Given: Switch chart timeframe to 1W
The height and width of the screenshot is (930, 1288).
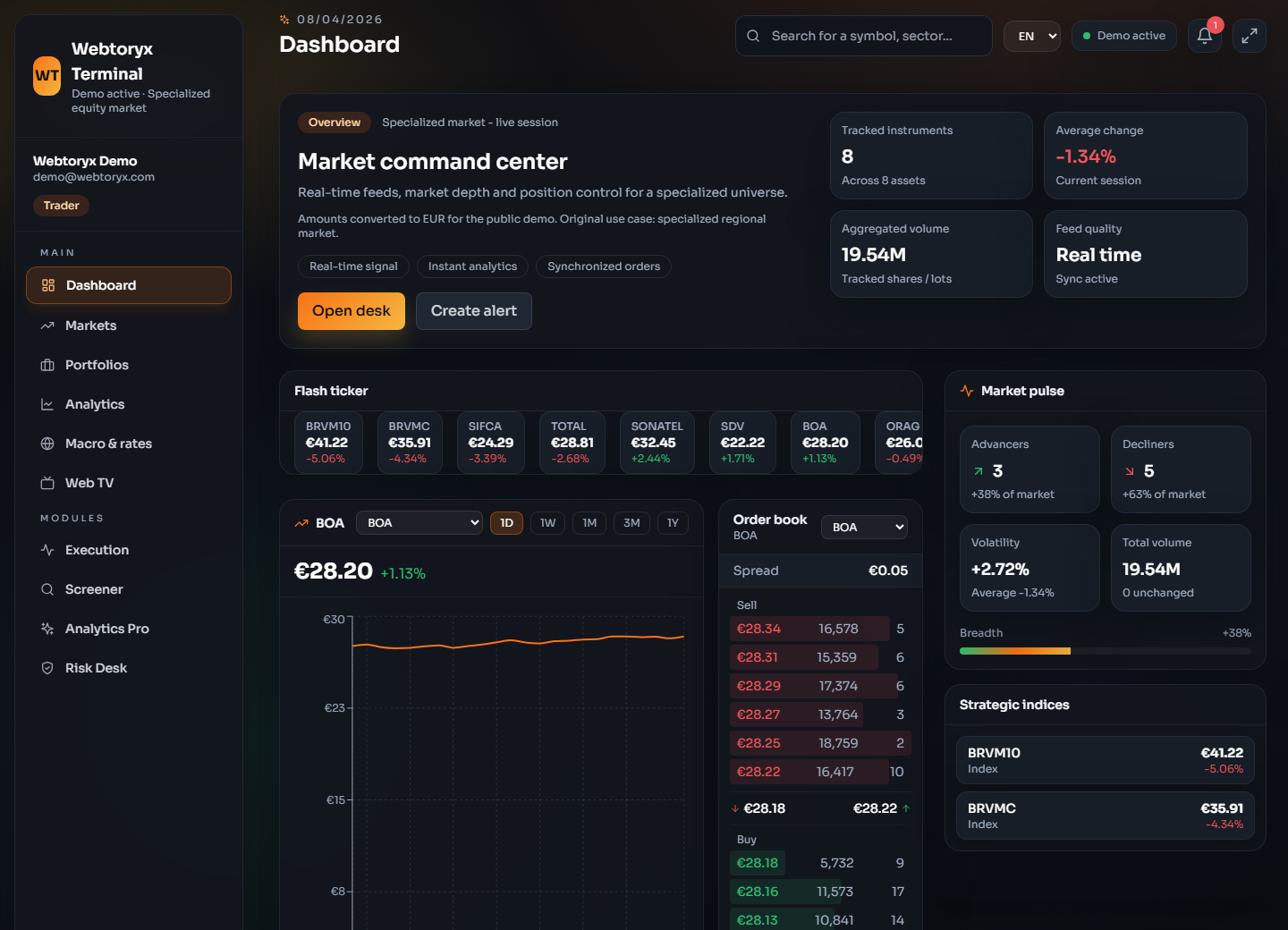Looking at the screenshot, I should point(547,522).
